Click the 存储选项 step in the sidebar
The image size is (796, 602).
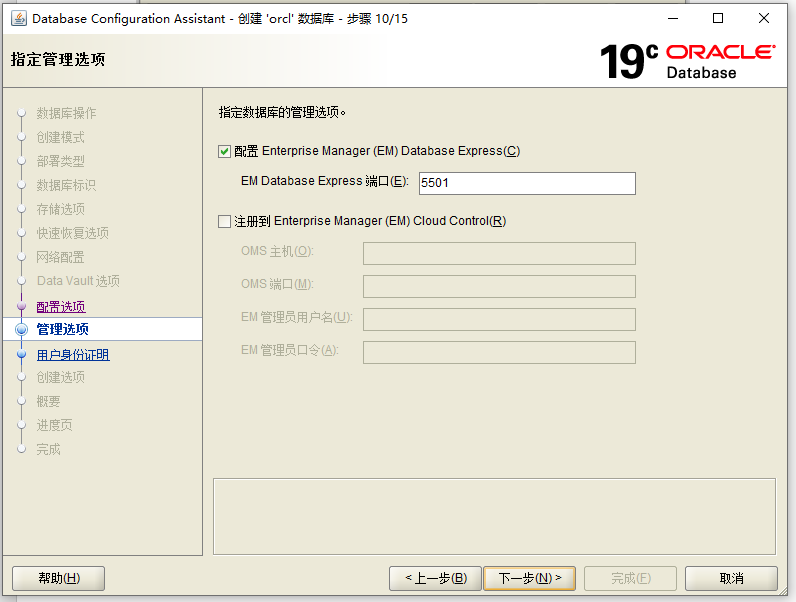[60, 209]
